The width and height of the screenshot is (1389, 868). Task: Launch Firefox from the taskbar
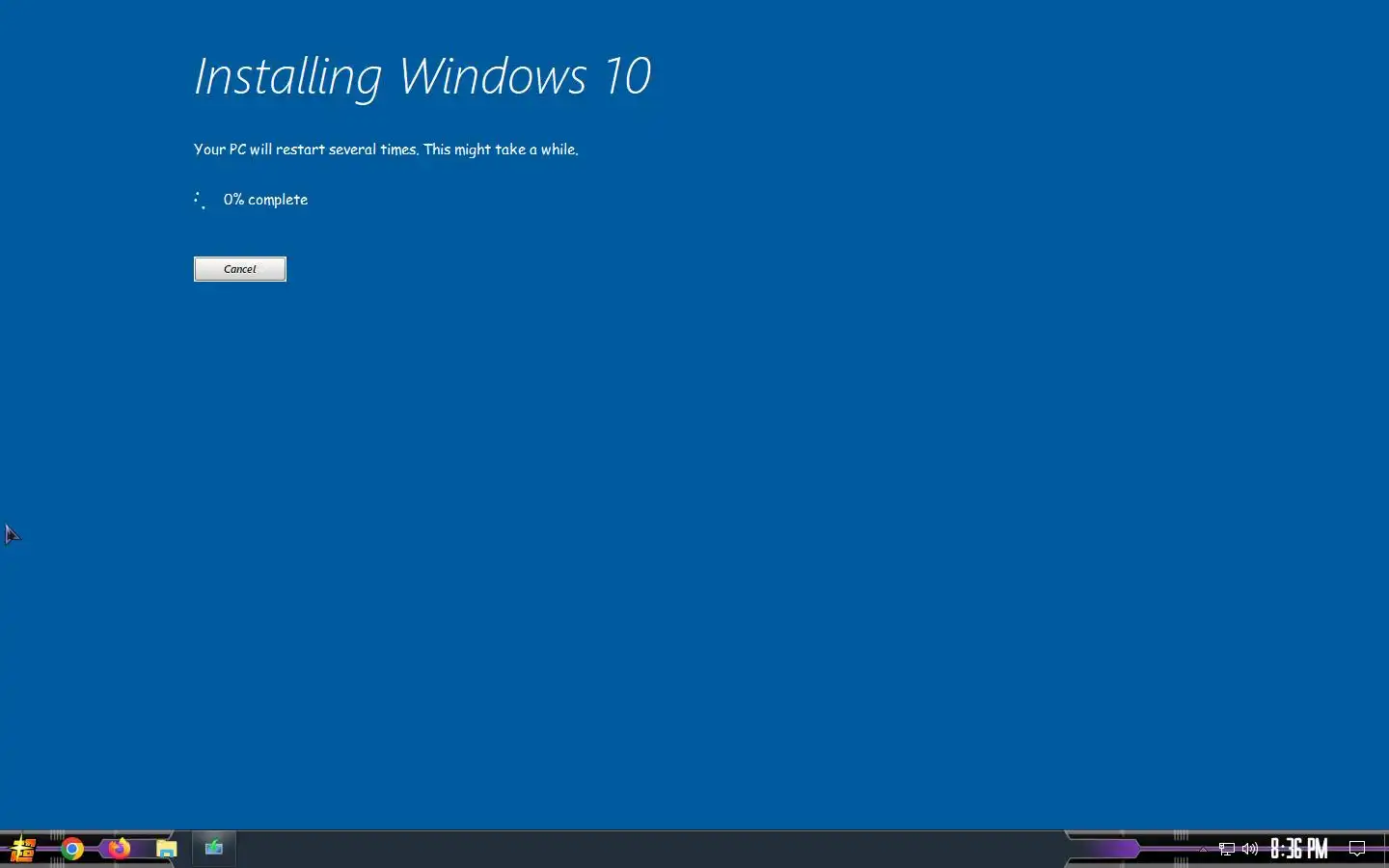(x=119, y=849)
